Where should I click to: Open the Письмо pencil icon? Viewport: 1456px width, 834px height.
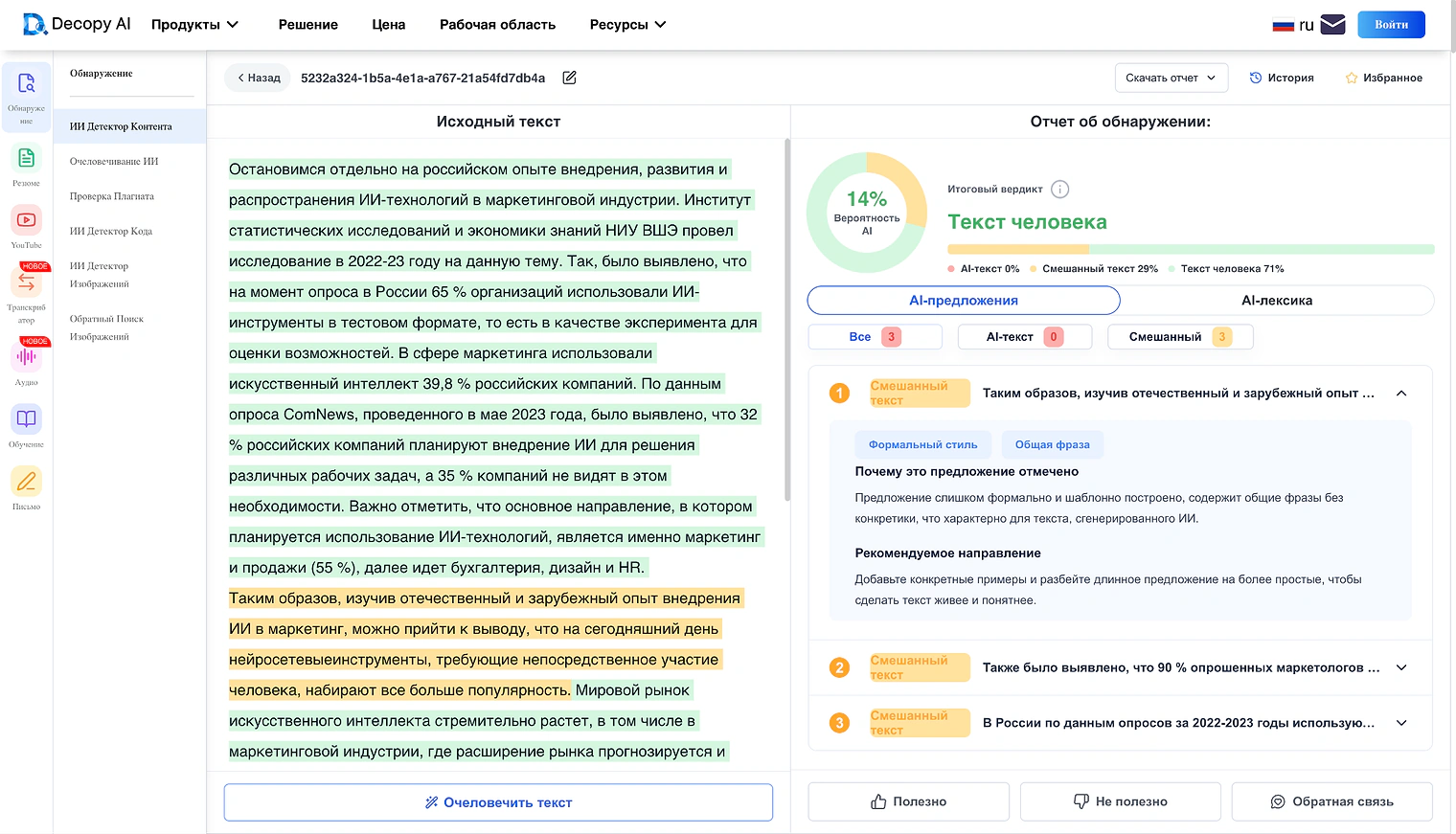pyautogui.click(x=27, y=482)
